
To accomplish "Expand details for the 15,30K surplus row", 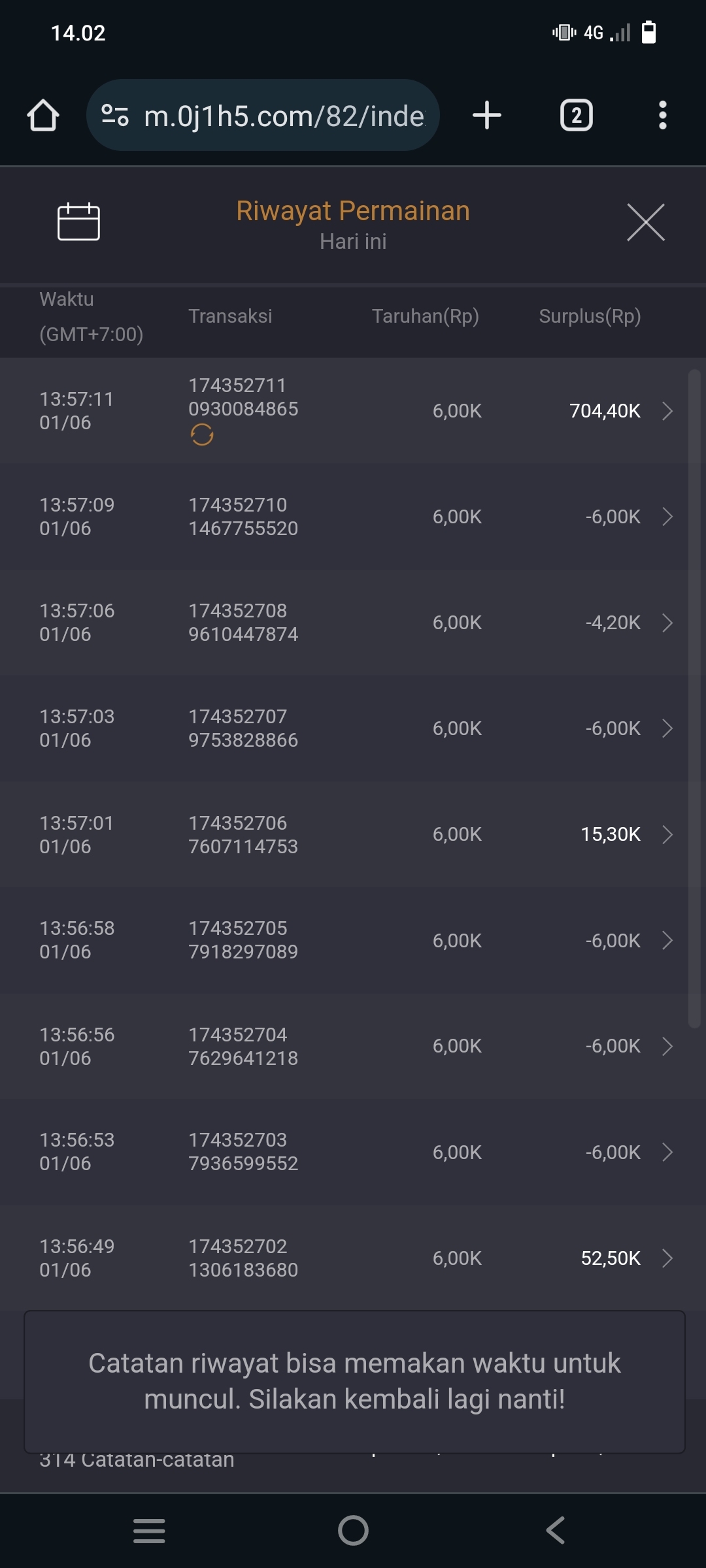I will [667, 834].
